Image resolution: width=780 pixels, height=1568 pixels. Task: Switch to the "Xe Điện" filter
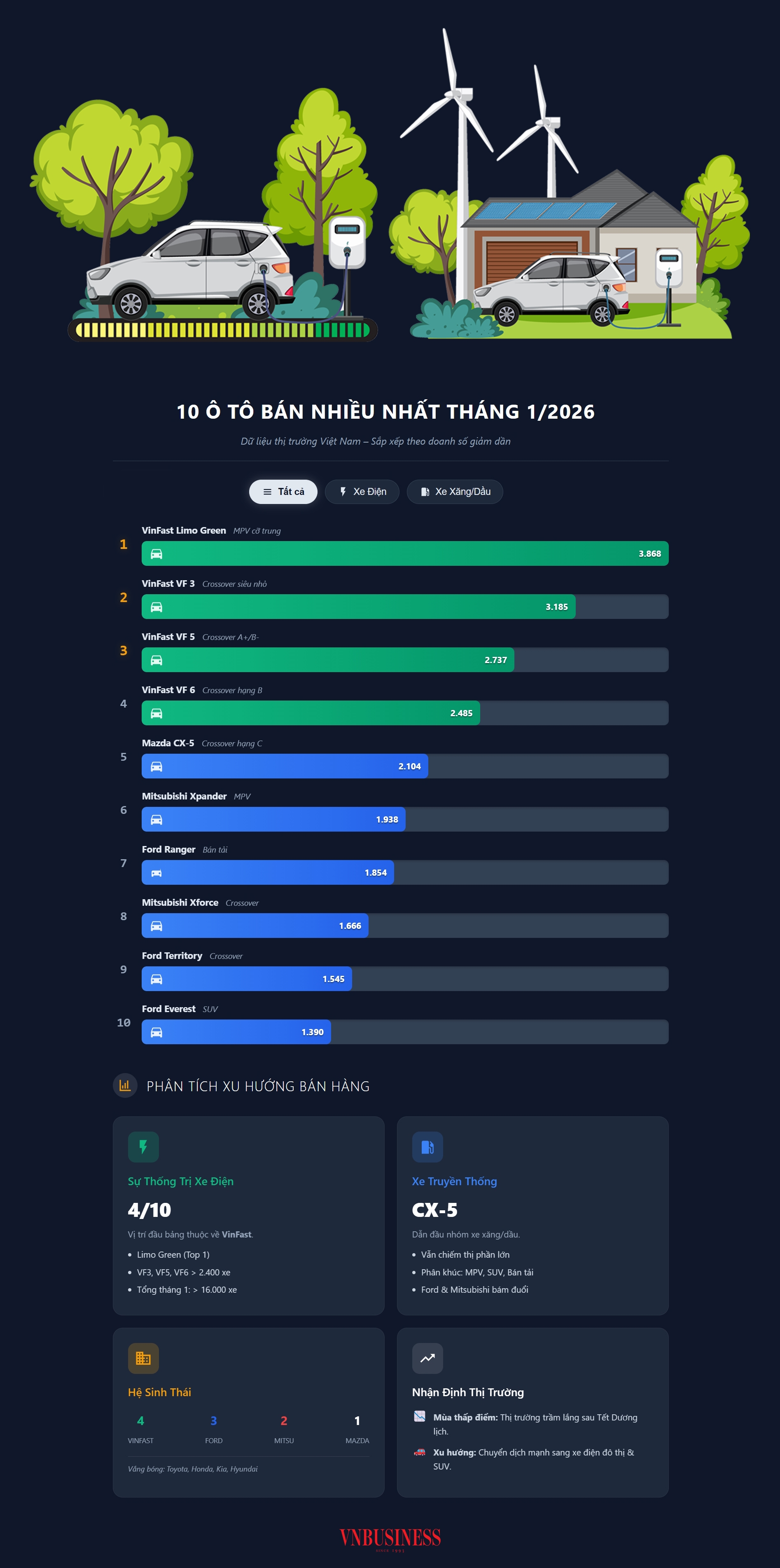[362, 492]
